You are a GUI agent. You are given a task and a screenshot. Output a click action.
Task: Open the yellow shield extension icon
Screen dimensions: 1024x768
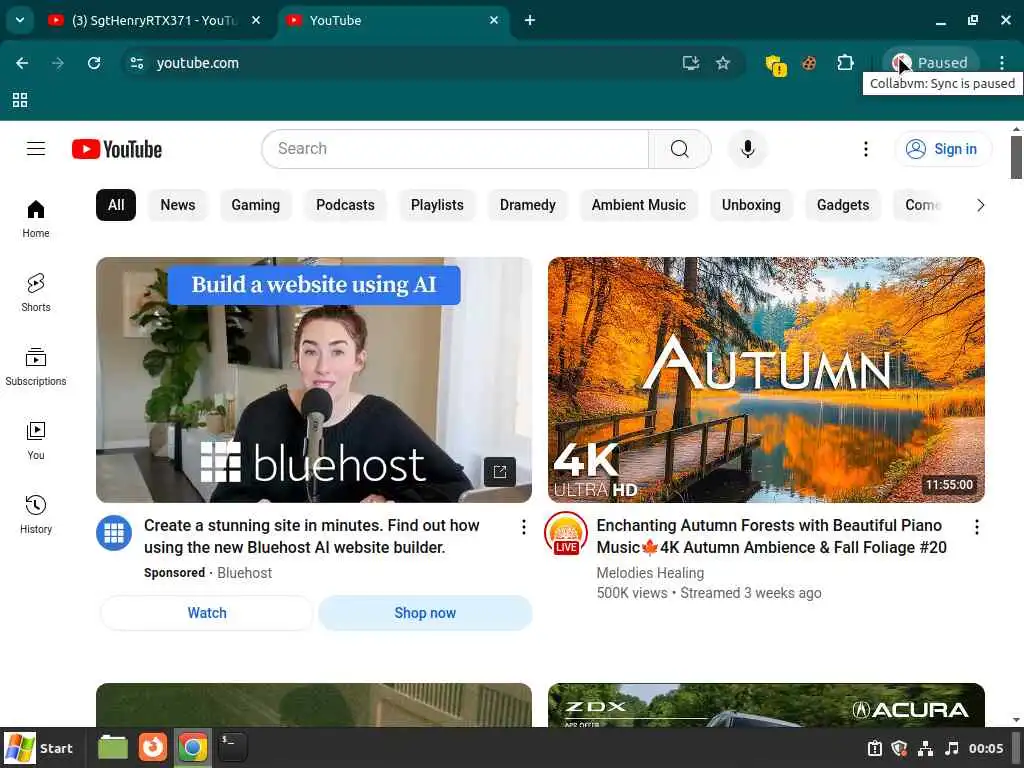tap(776, 64)
